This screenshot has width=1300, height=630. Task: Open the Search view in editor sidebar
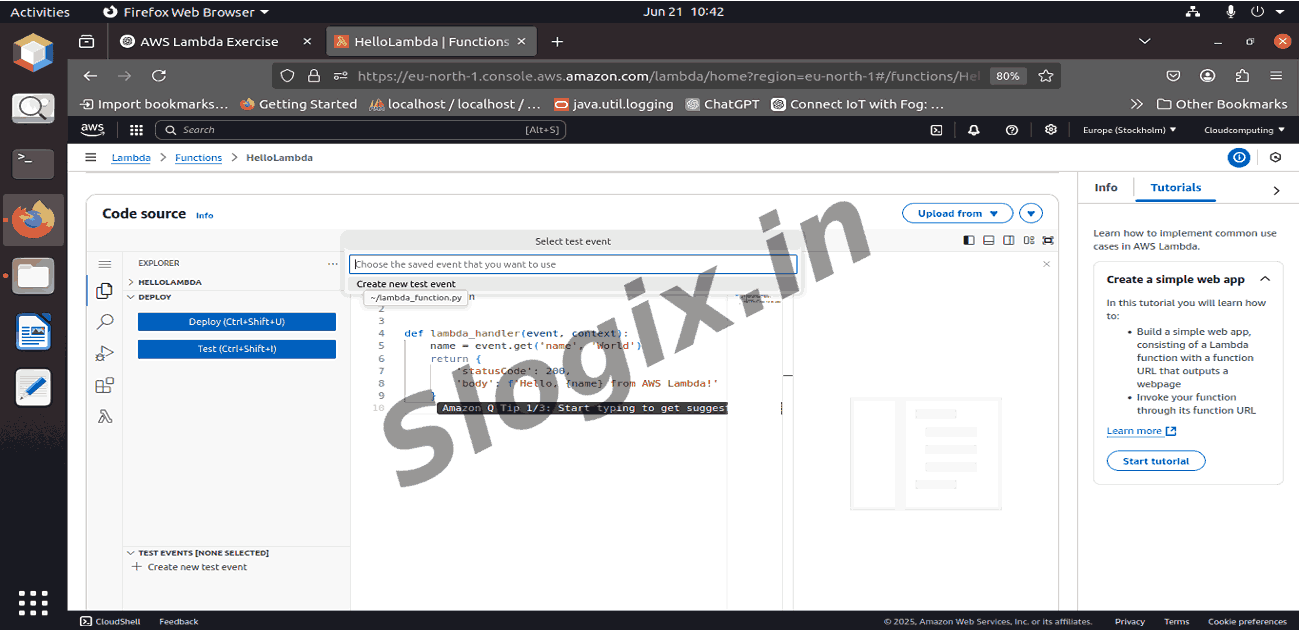pyautogui.click(x=104, y=322)
